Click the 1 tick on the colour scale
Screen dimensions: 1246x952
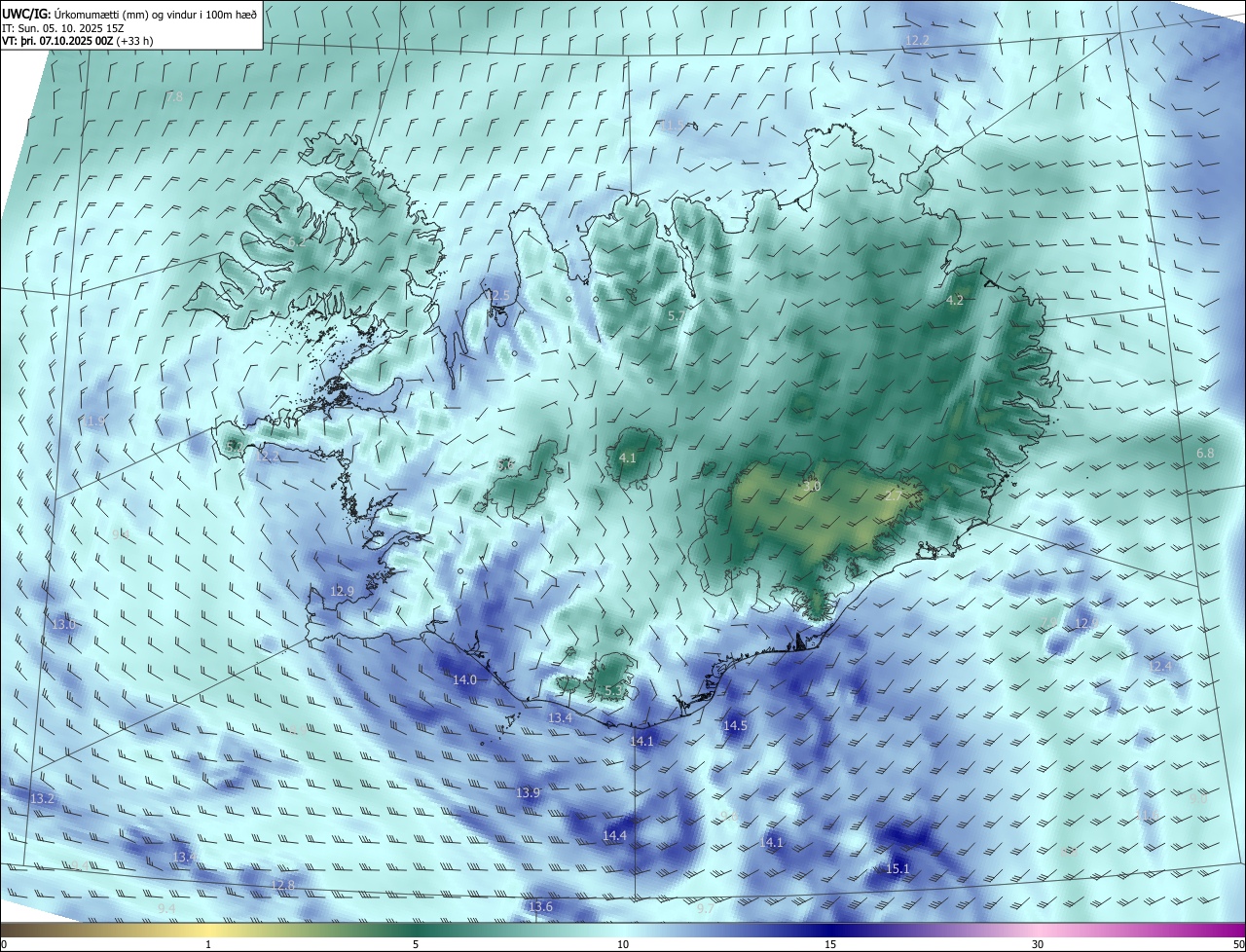(x=208, y=944)
